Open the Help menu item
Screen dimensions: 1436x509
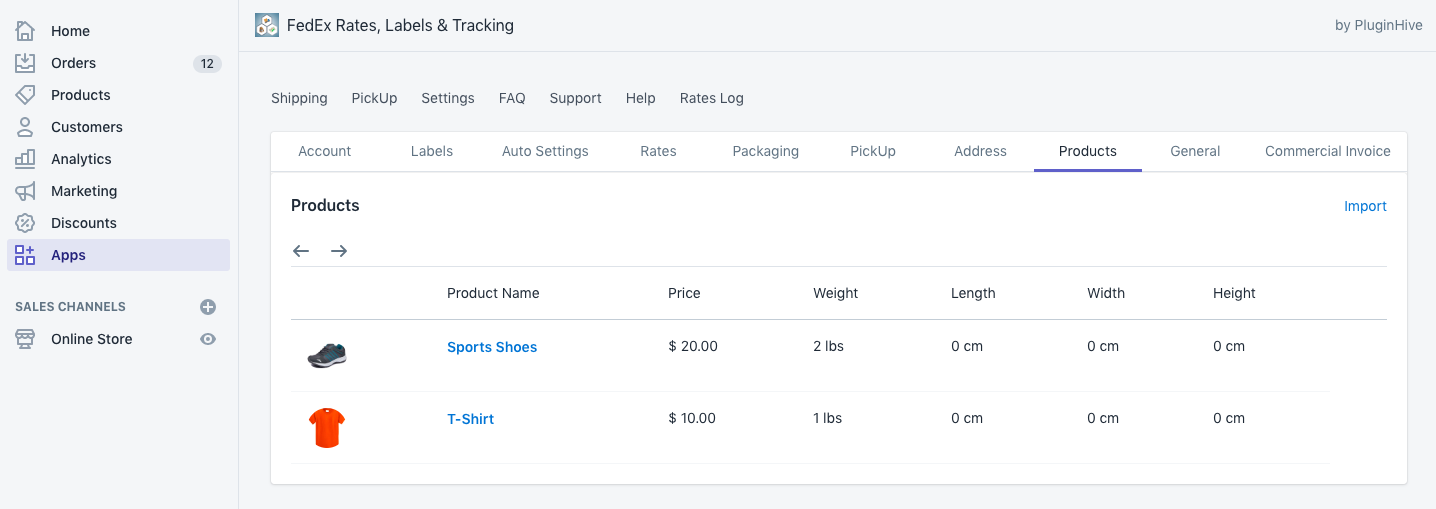(x=641, y=98)
